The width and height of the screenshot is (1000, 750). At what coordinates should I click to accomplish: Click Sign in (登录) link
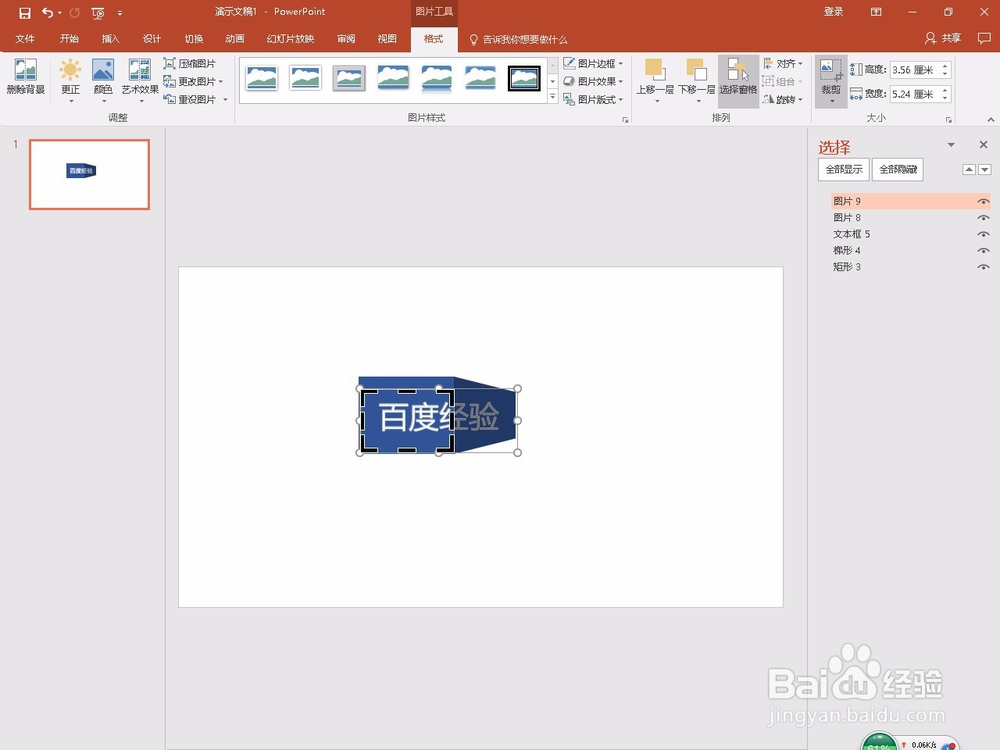point(833,11)
